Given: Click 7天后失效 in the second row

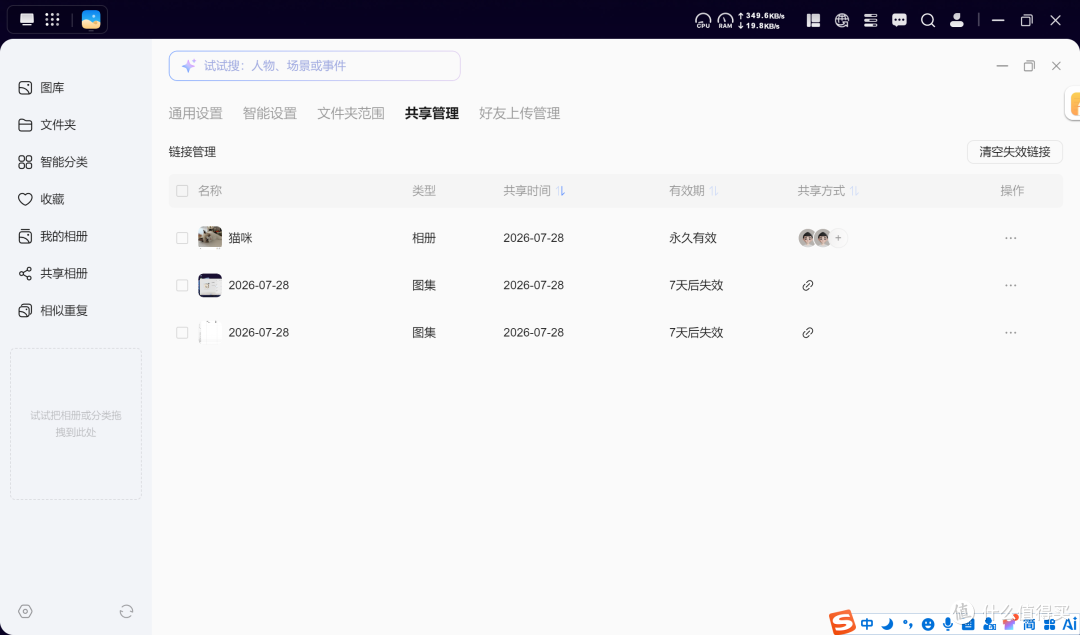Looking at the screenshot, I should pos(696,285).
